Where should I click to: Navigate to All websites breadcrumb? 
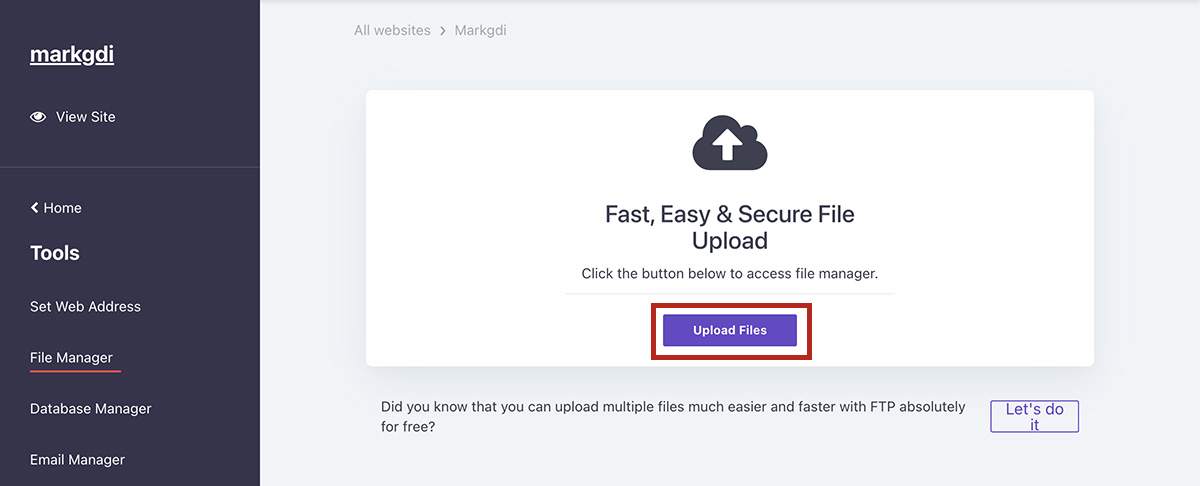tap(392, 31)
